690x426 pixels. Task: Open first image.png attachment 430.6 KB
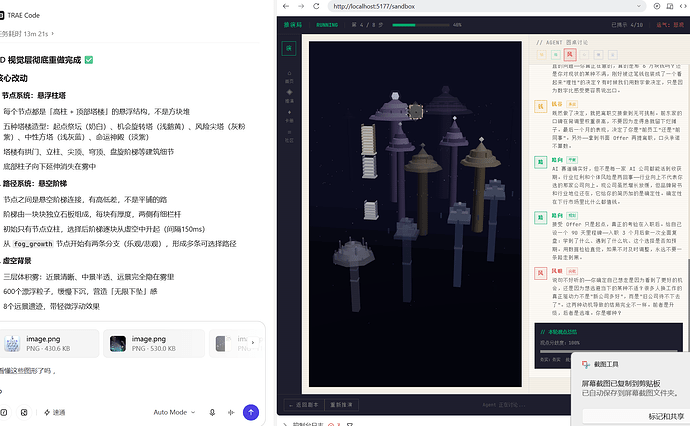[49, 343]
